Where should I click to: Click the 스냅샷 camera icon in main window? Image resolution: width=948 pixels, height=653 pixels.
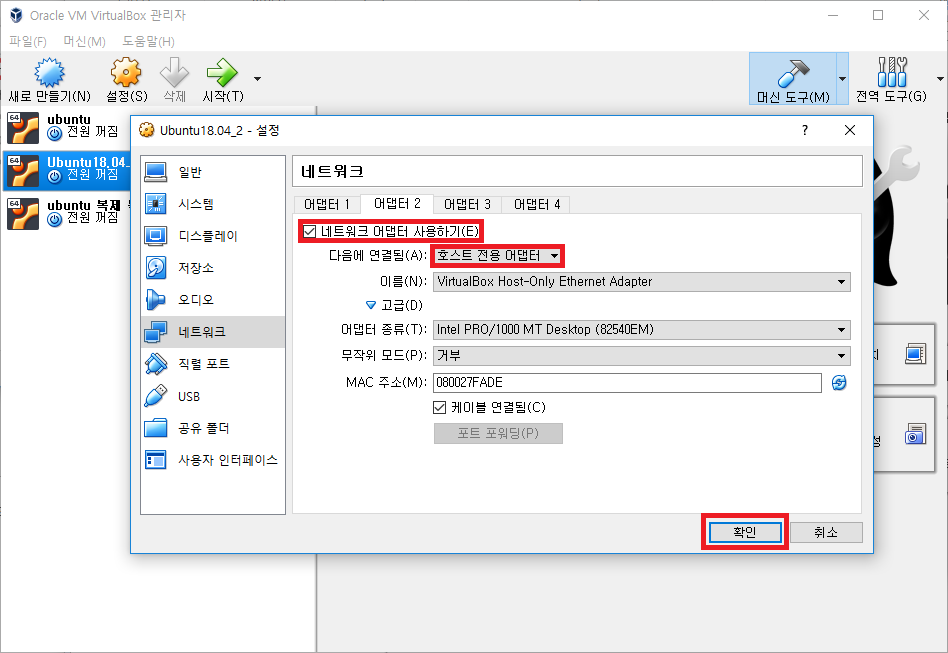(x=915, y=434)
